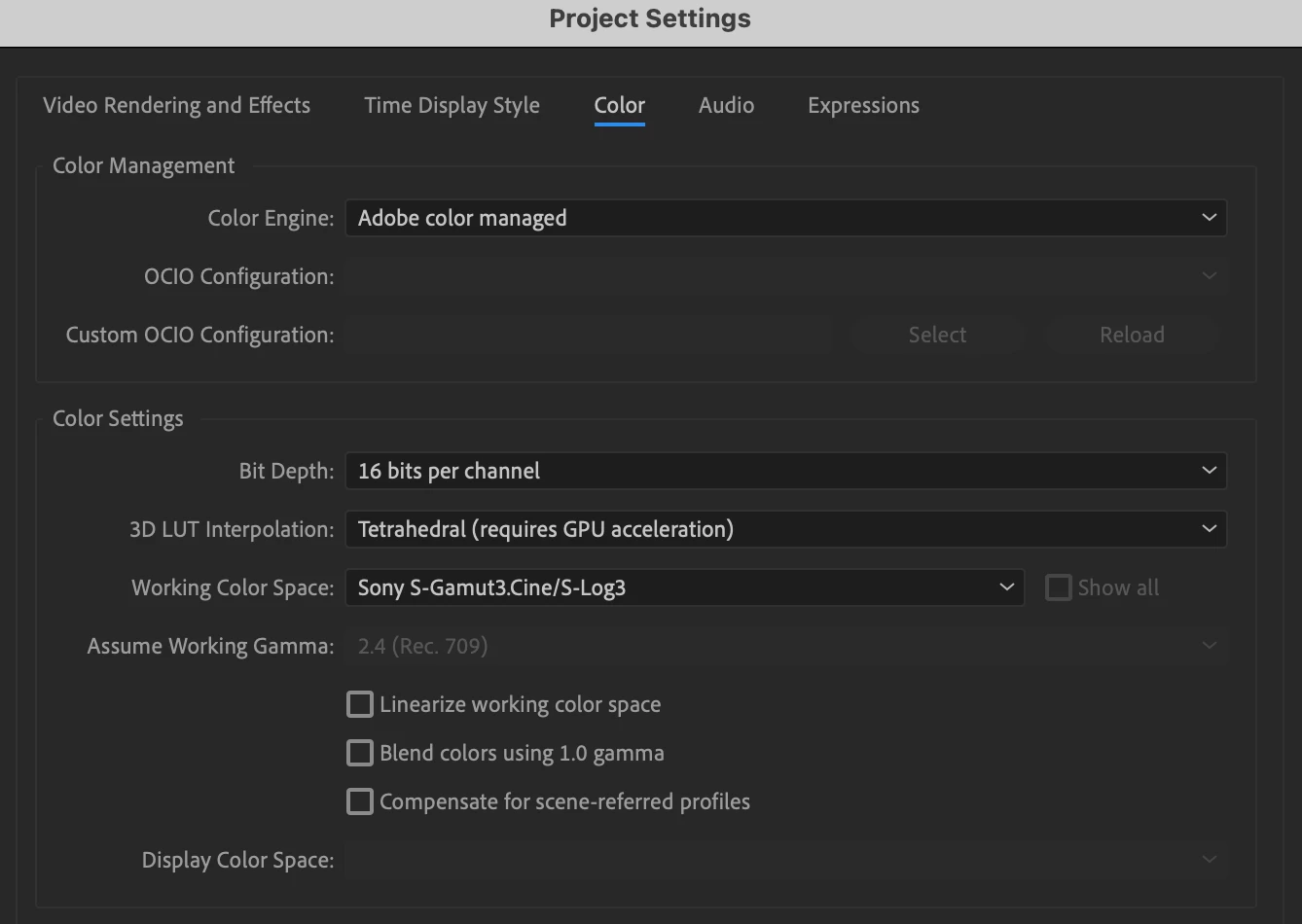
Task: Open 3D LUT Interpolation dropdown
Action: [x=784, y=529]
